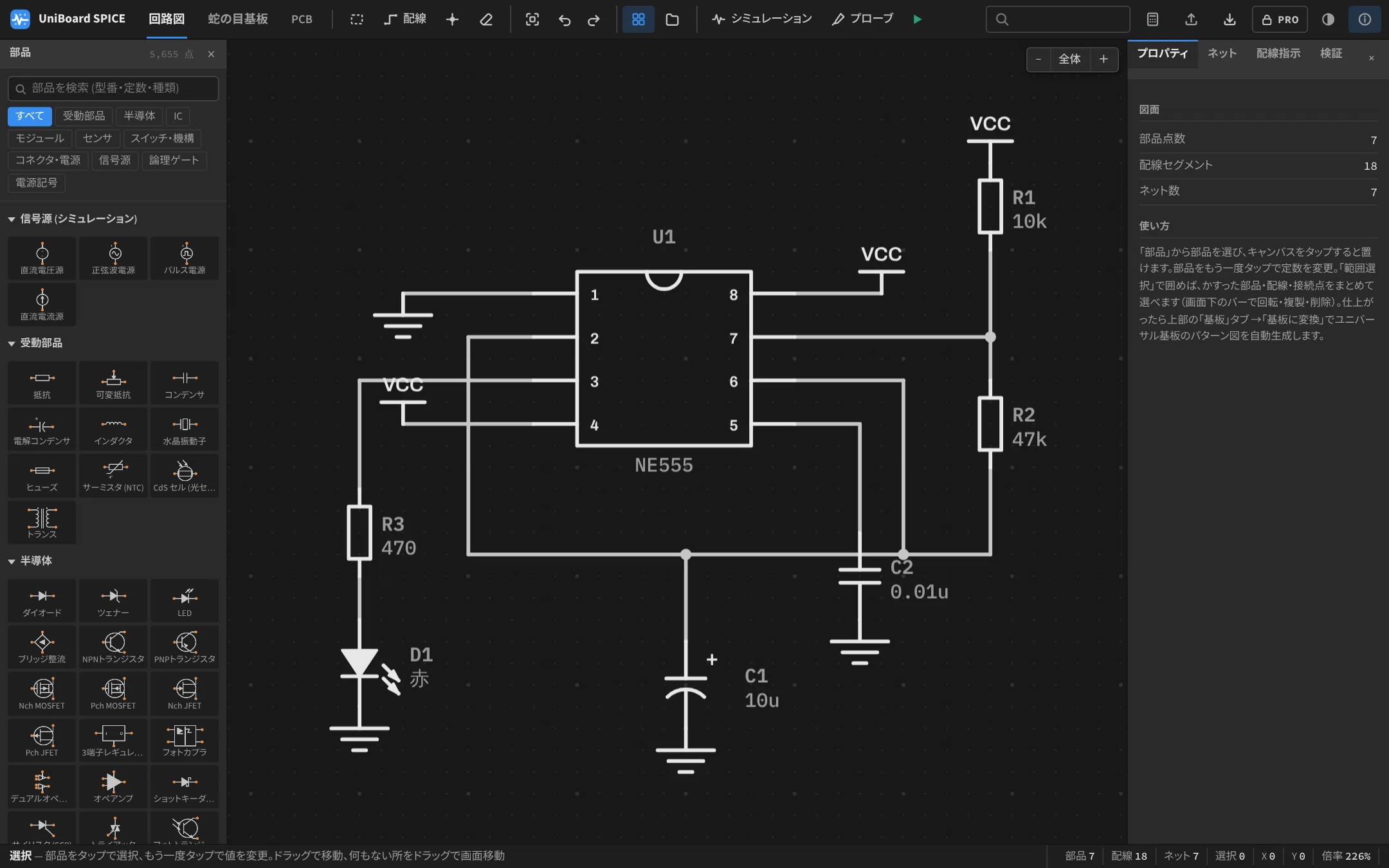The width and height of the screenshot is (1389, 868).
Task: Select the rectangular range selection tool
Action: (357, 19)
